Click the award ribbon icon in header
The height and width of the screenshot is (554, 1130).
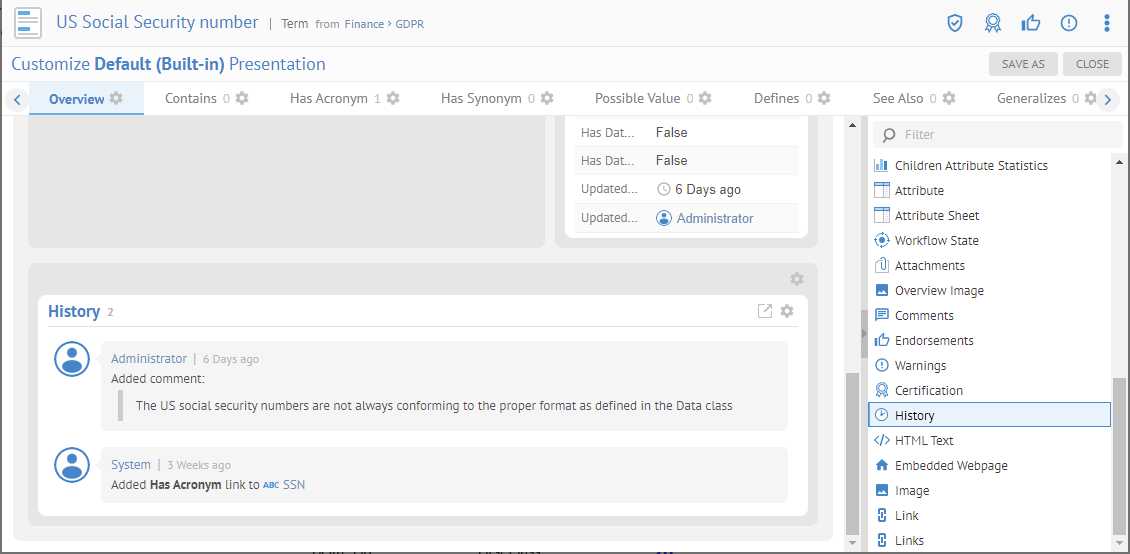[x=992, y=23]
